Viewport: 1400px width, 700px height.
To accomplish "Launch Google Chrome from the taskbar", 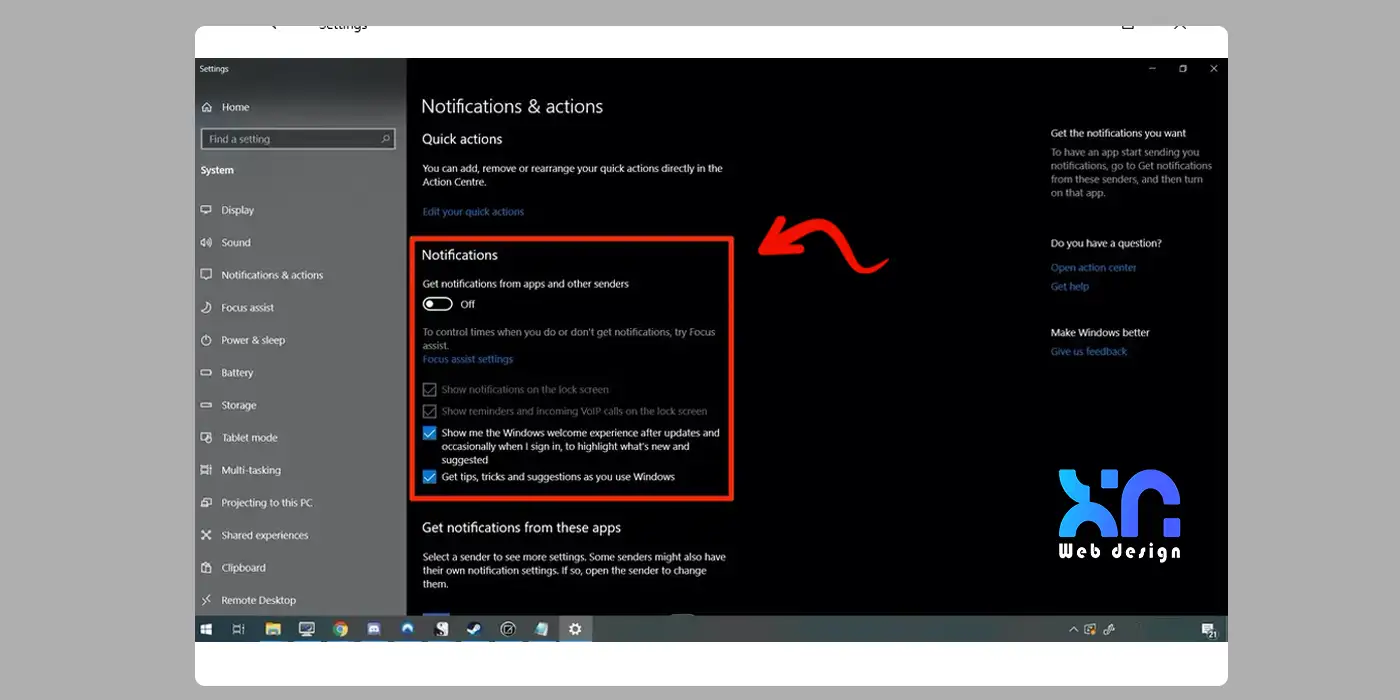I will (x=340, y=629).
